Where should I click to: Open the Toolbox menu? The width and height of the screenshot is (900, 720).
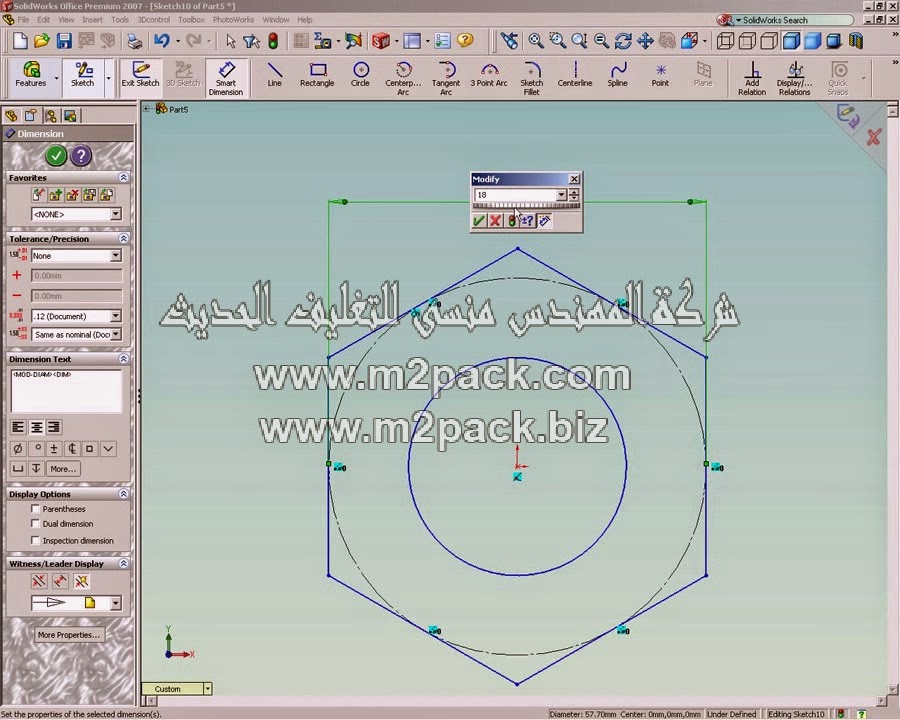(x=191, y=20)
